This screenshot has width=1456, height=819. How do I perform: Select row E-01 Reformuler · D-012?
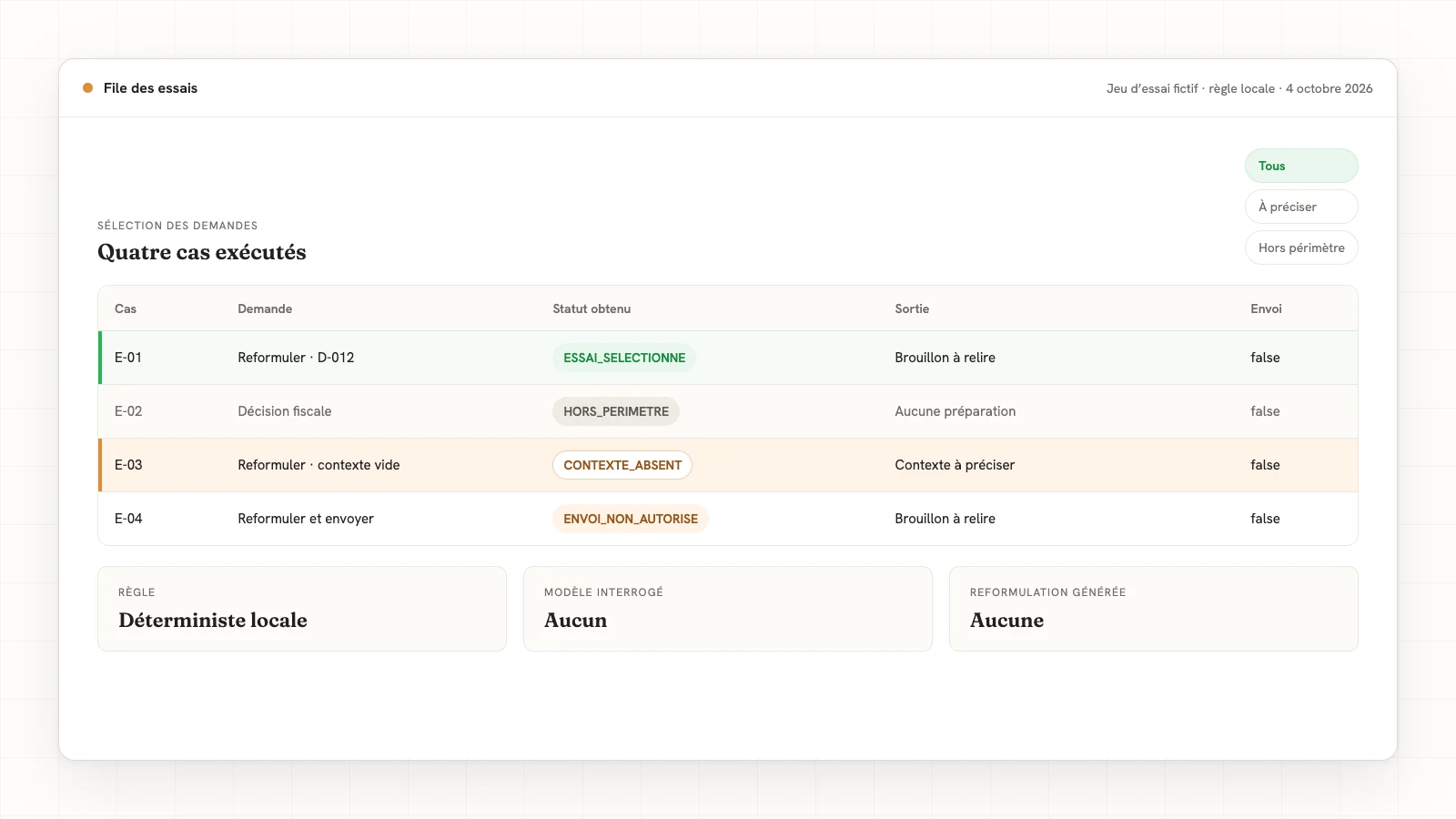pos(728,358)
